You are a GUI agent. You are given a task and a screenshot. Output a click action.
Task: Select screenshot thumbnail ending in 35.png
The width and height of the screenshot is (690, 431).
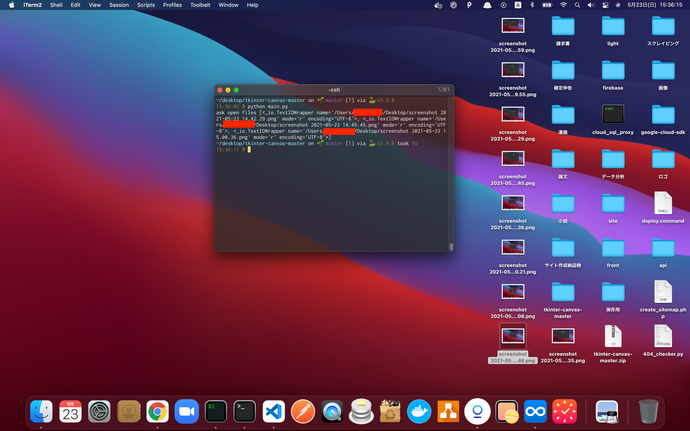tap(563, 345)
